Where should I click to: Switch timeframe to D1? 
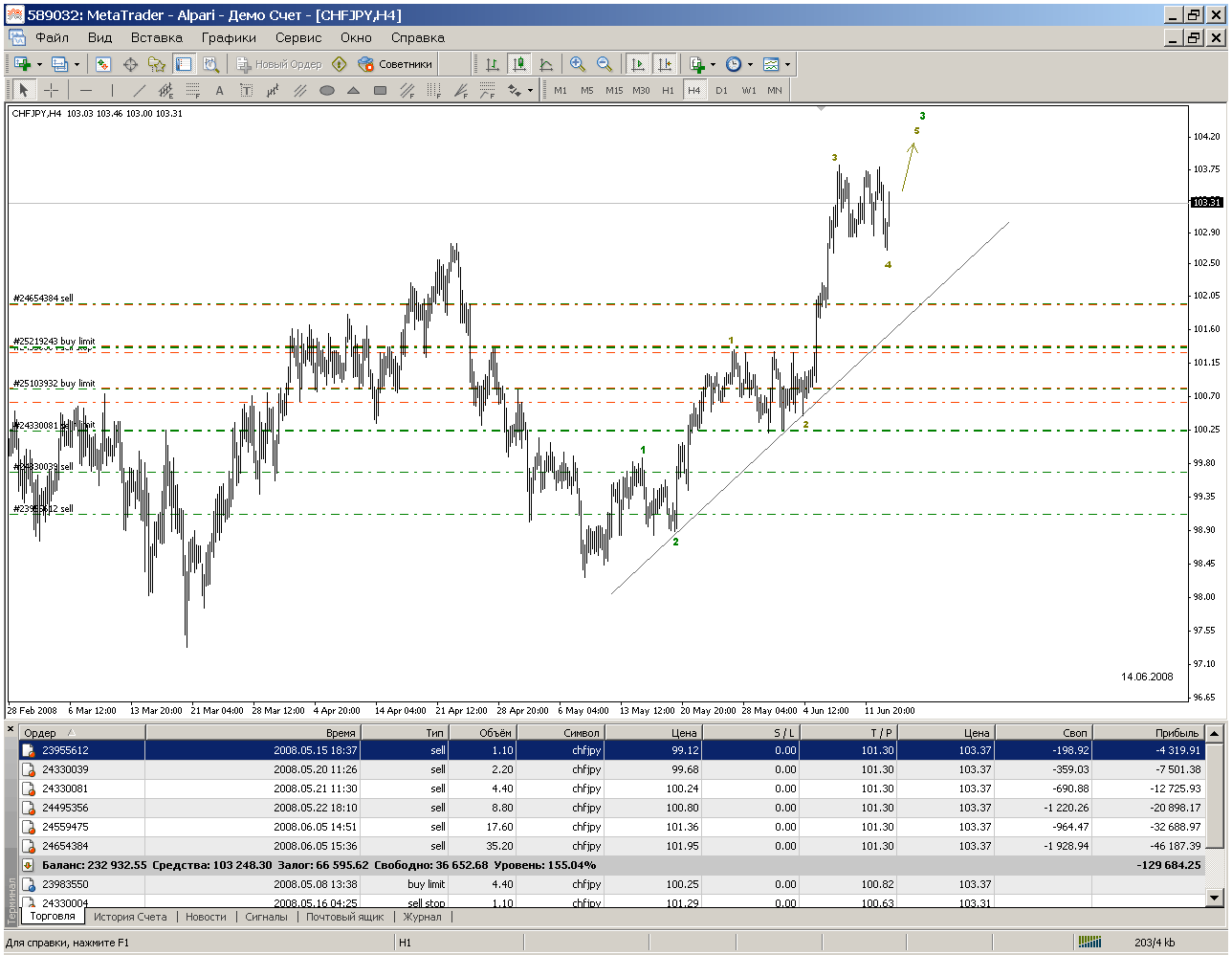click(721, 90)
